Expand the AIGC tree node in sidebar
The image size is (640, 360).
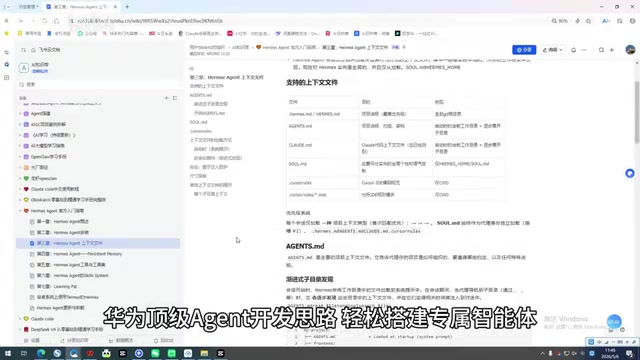(x=20, y=124)
